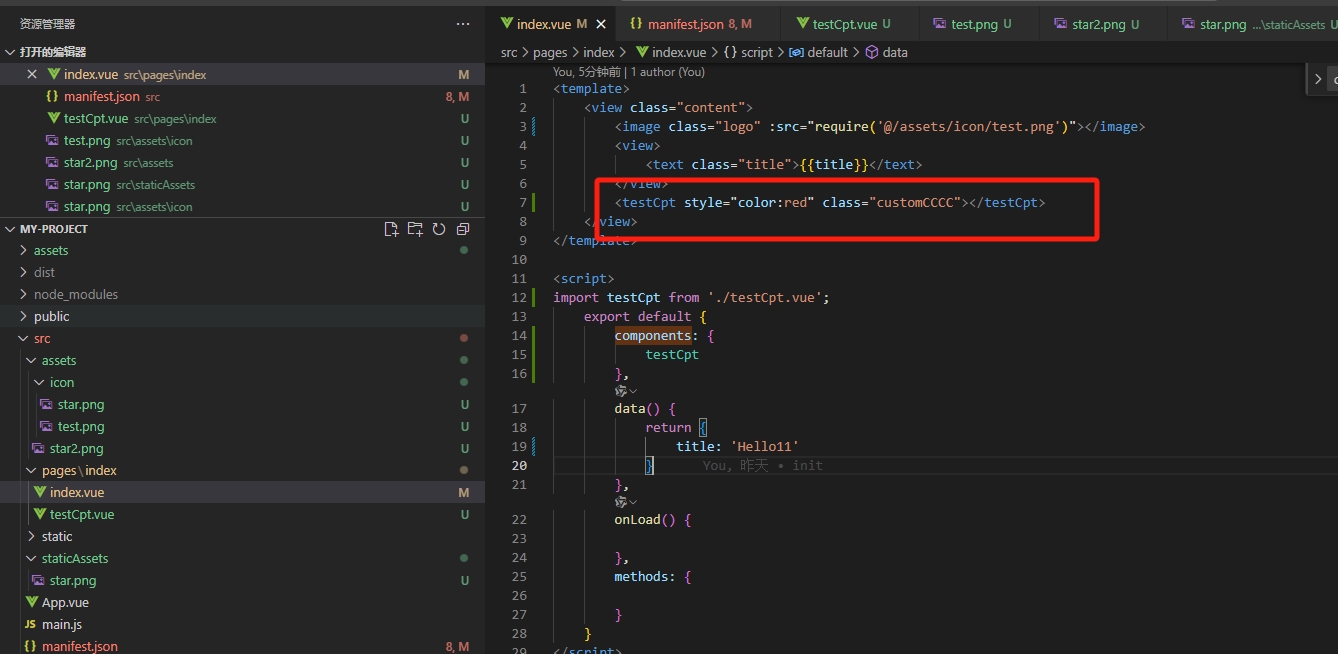1338x654 pixels.
Task: Open the data breadcrumb symbol
Action: [886, 53]
